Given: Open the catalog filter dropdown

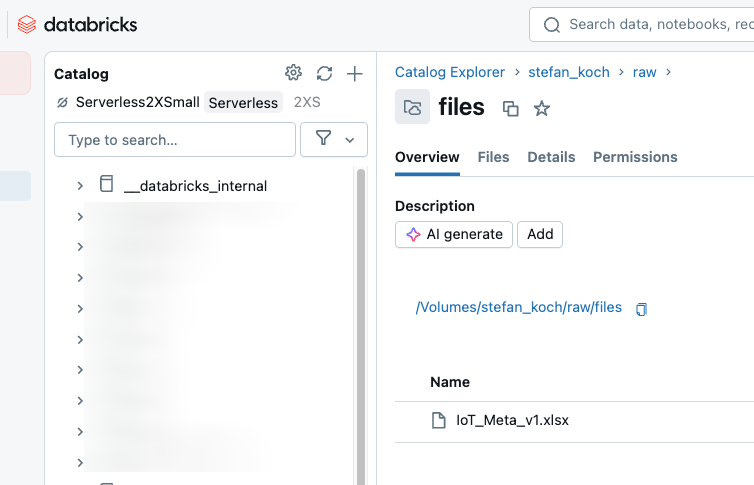Looking at the screenshot, I should [x=334, y=140].
